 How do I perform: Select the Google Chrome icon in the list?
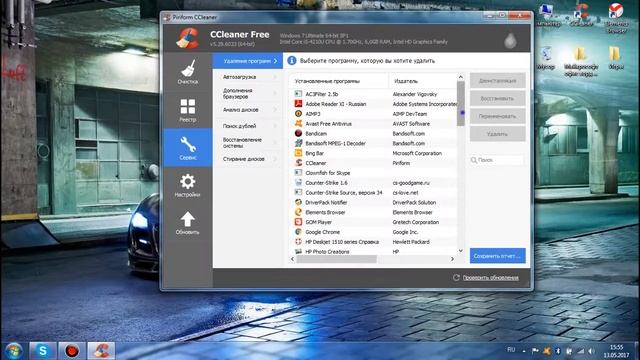(x=298, y=232)
